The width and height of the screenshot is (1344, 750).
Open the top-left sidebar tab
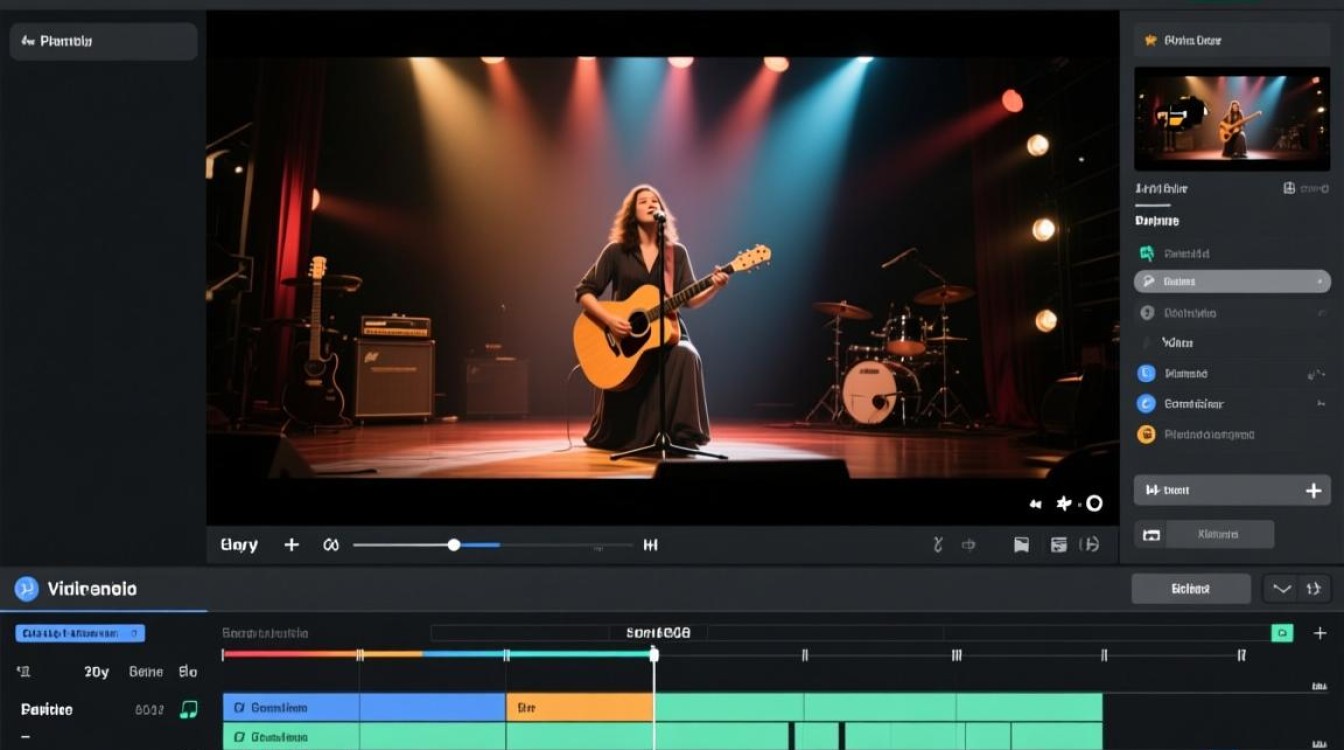coord(104,41)
